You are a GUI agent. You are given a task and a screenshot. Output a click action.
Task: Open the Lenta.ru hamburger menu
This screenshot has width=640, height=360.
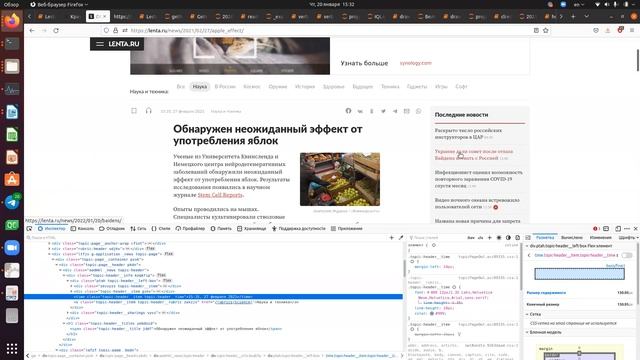100,44
